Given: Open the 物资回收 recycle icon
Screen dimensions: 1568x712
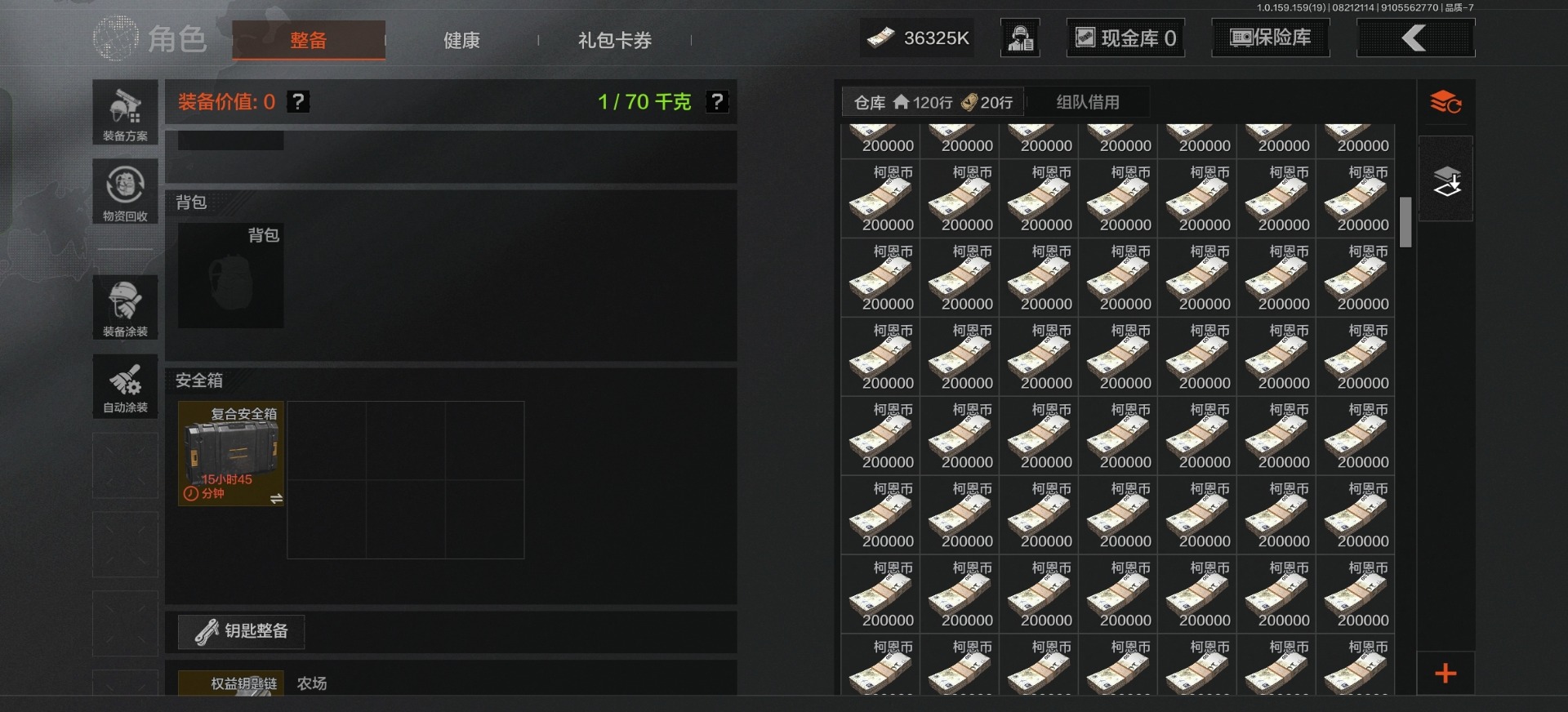Looking at the screenshot, I should click(x=125, y=192).
